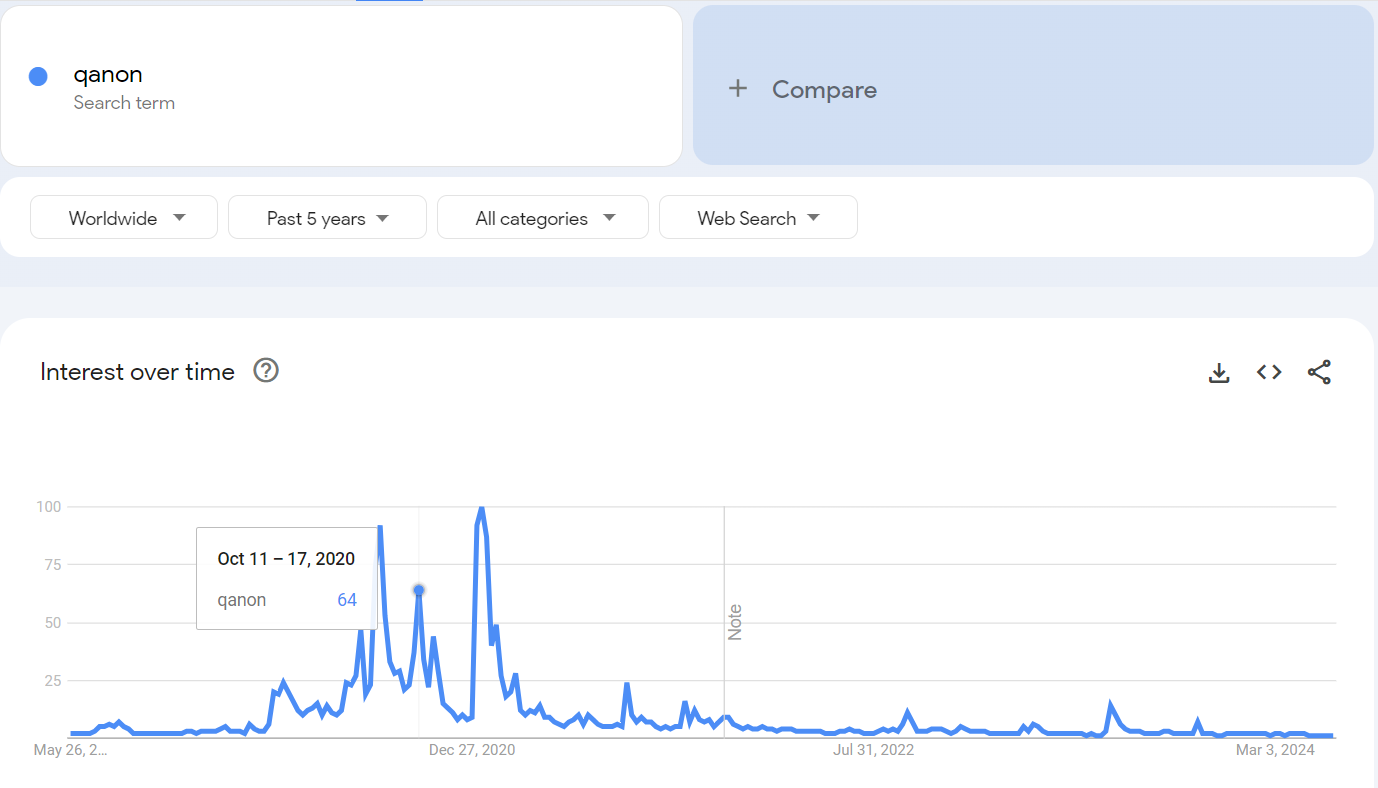Click the Interest over time heading

[137, 372]
